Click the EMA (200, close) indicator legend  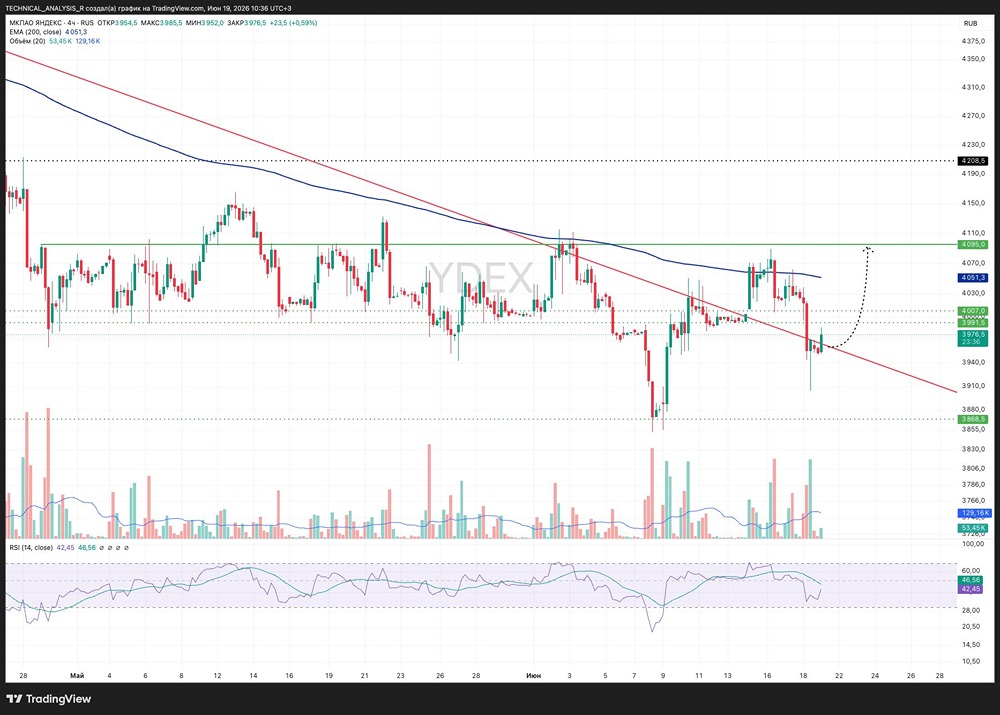(35, 32)
